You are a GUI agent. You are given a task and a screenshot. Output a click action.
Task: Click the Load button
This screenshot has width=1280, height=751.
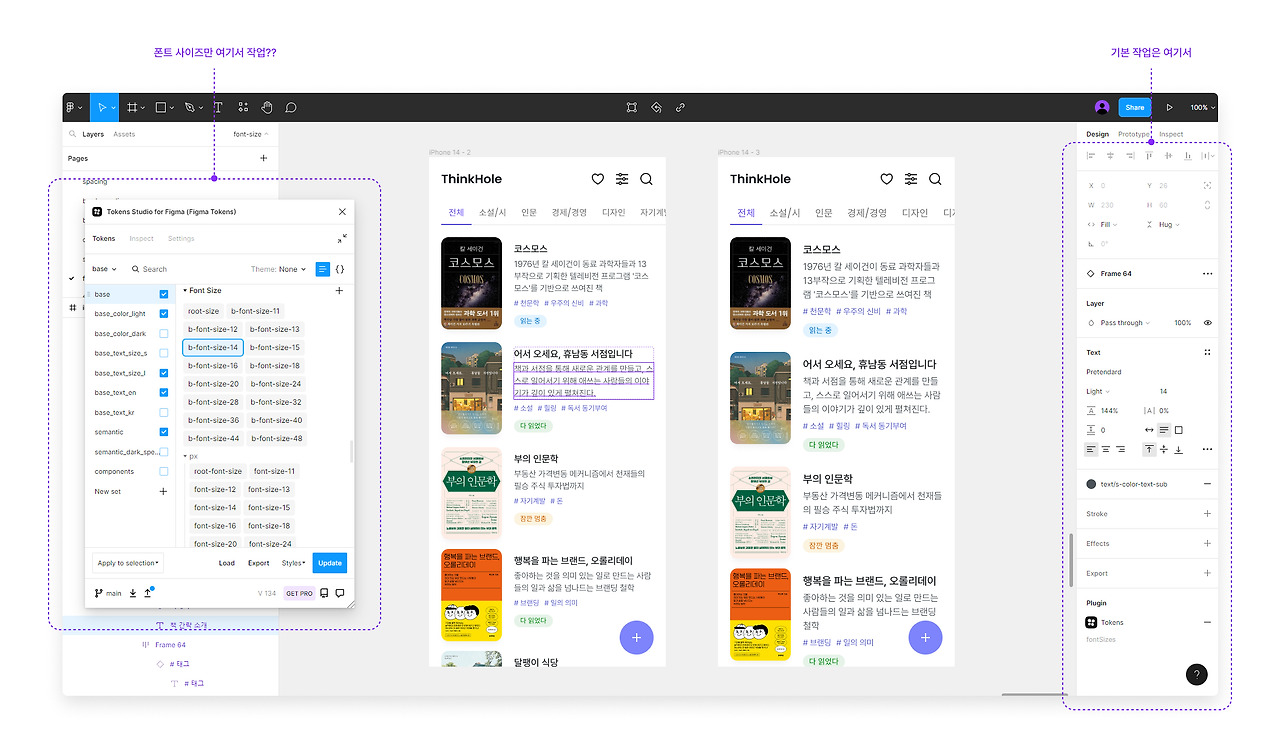point(227,563)
